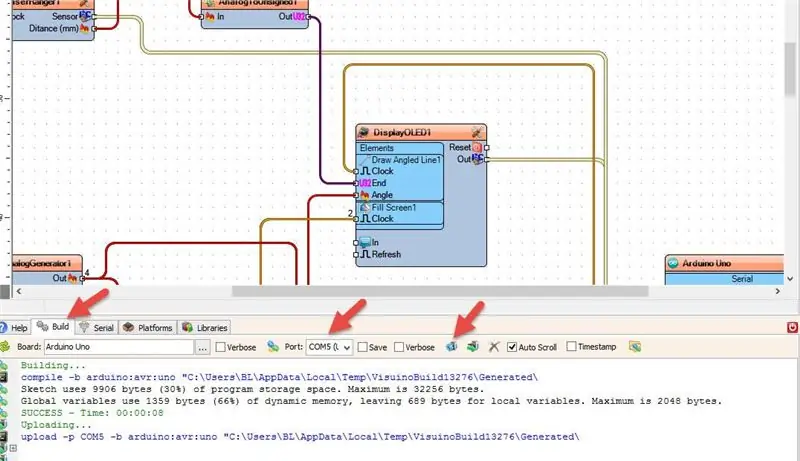Viewport: 800px width, 461px height.
Task: Click the horizontal scrollbar thumb
Action: [x=440, y=291]
